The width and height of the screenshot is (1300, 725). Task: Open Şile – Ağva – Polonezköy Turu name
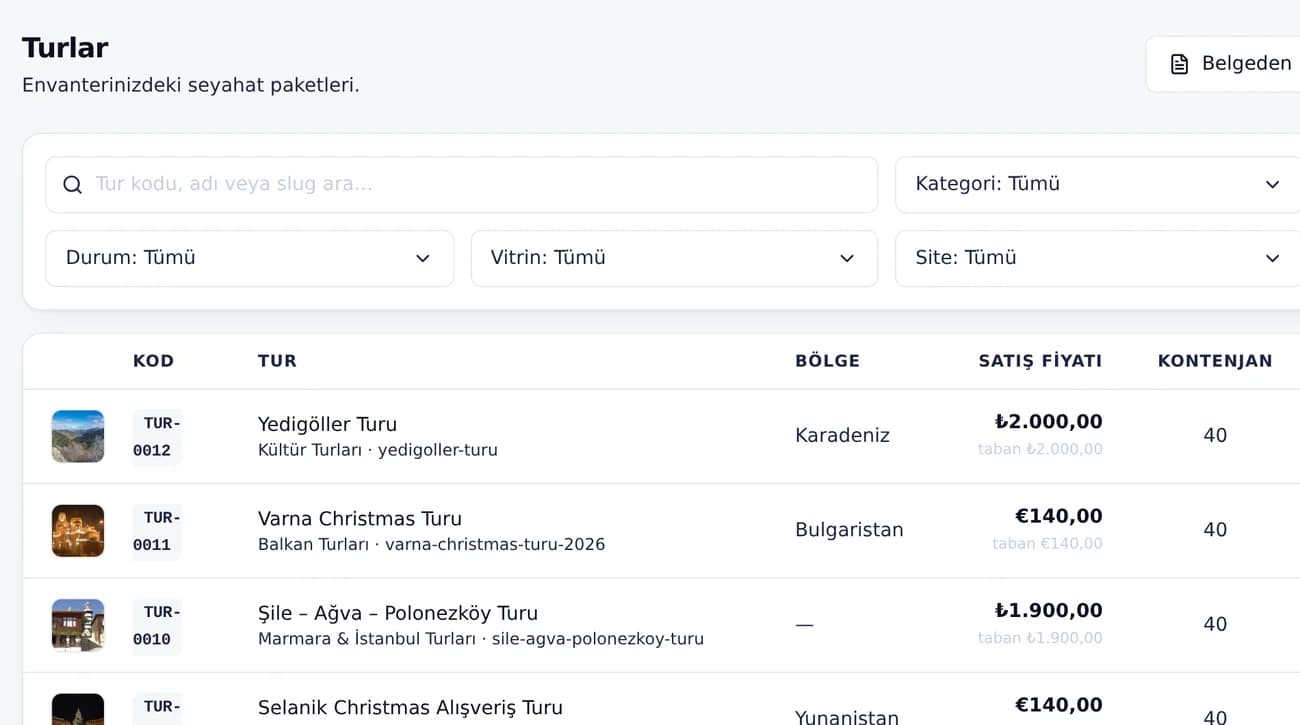(398, 613)
